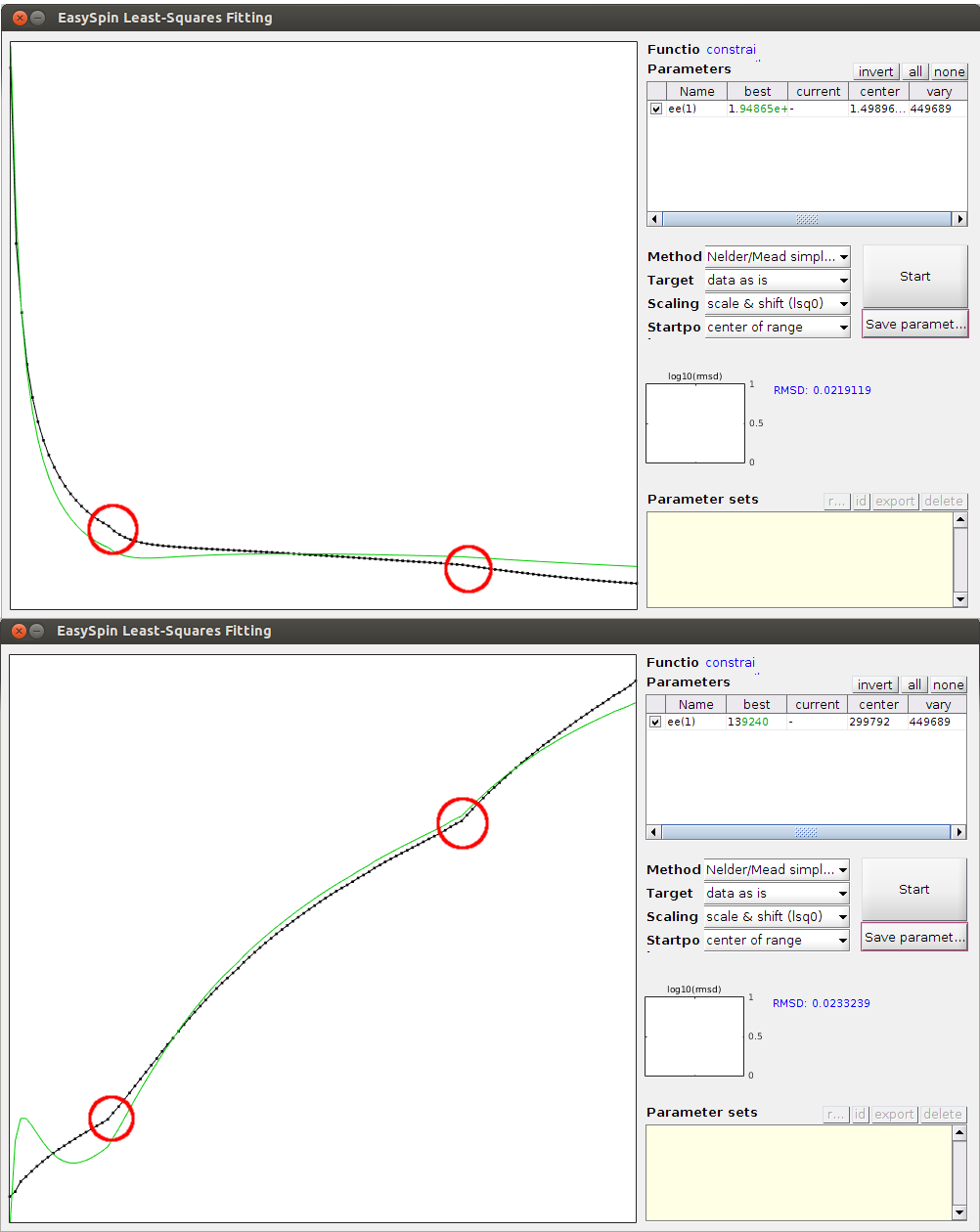Open Method dropdown in top window
Viewport: 980px width, 1232px height.
pos(778,257)
